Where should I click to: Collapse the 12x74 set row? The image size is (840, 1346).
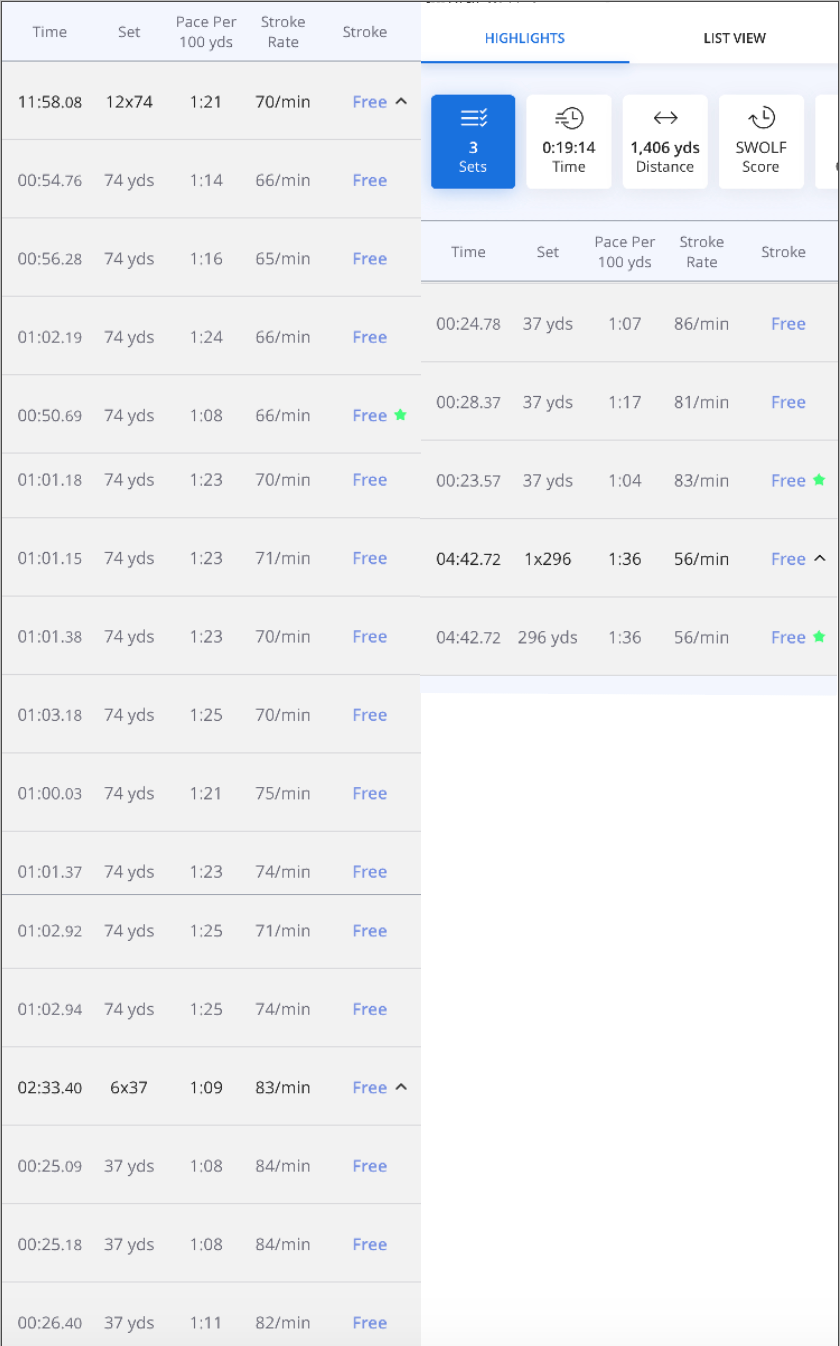[x=402, y=101]
